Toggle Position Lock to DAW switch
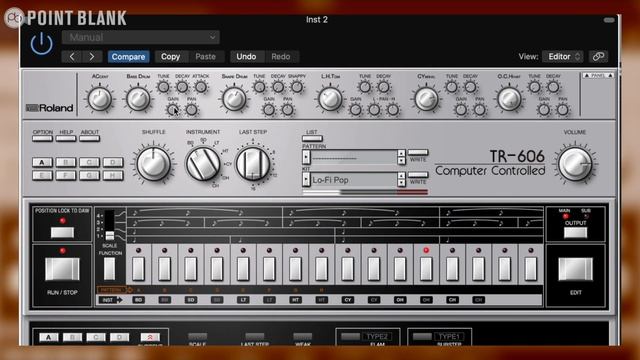Screen dimensions: 640x360 tap(62, 232)
